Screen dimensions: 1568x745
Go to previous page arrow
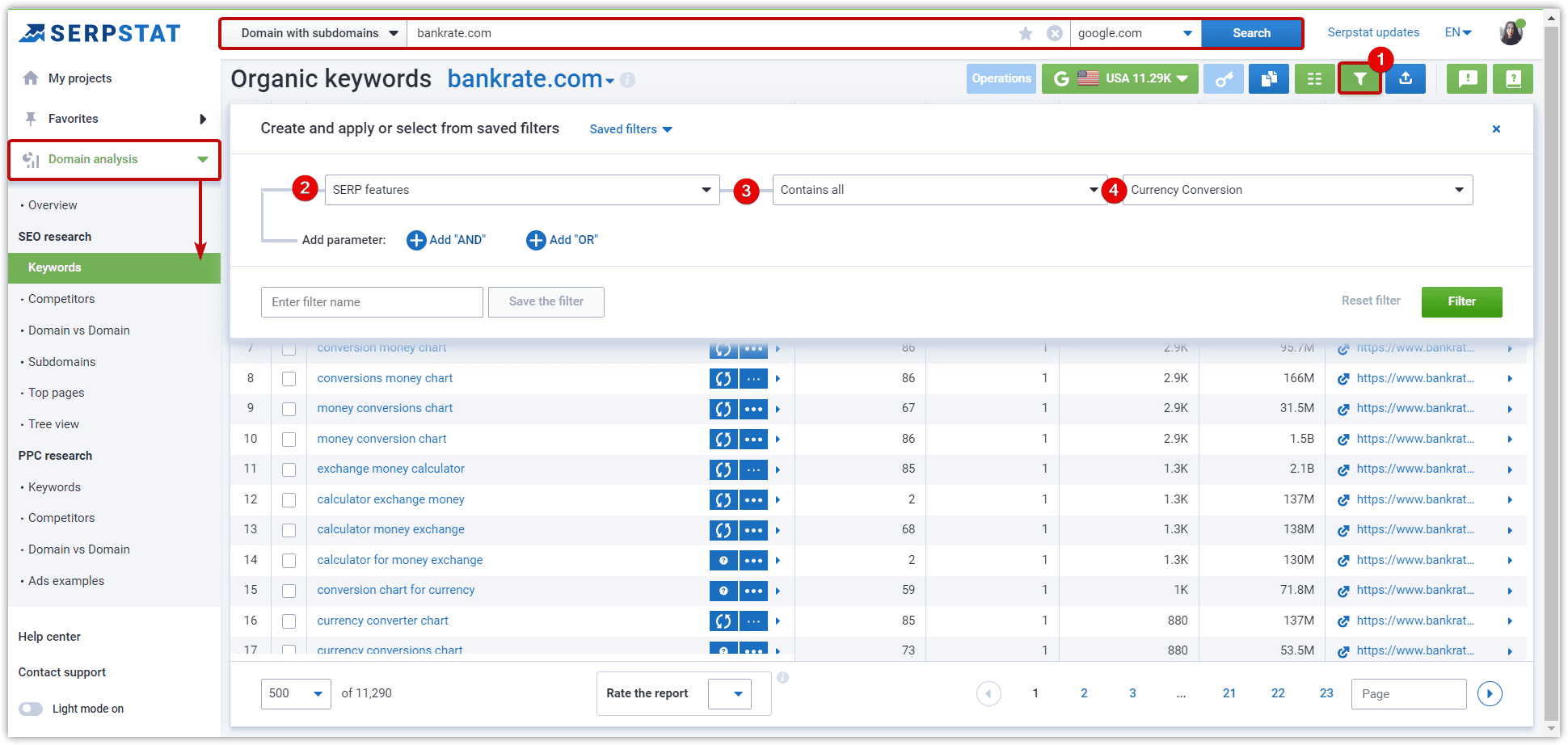(x=988, y=693)
